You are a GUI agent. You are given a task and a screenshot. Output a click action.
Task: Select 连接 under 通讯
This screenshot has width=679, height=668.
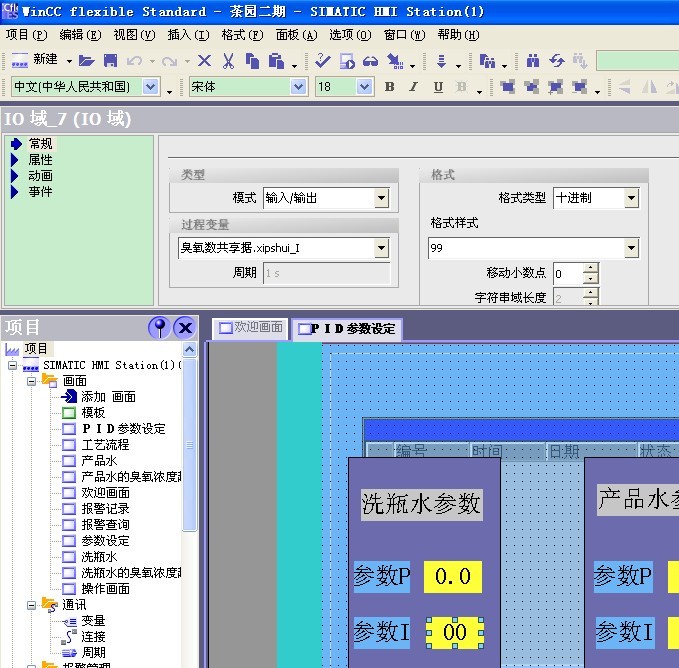click(93, 637)
